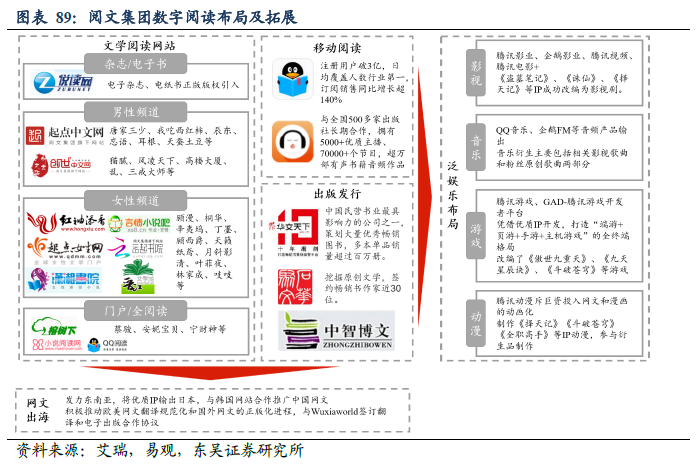Click the 创世中文网 logo

click(x=61, y=165)
